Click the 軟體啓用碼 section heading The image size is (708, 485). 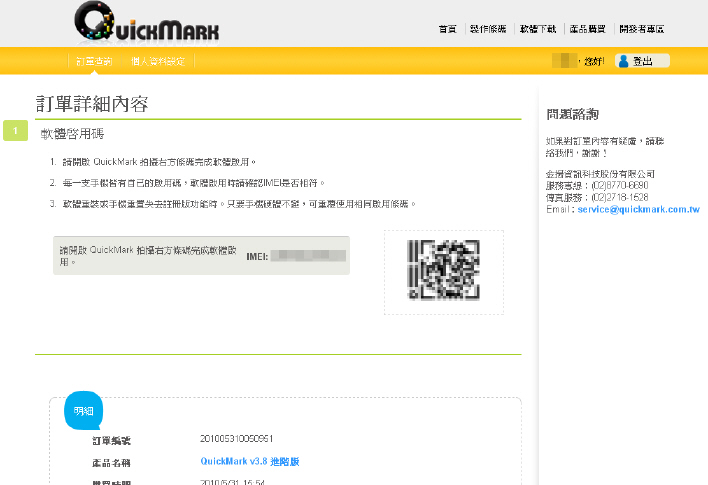tap(72, 133)
